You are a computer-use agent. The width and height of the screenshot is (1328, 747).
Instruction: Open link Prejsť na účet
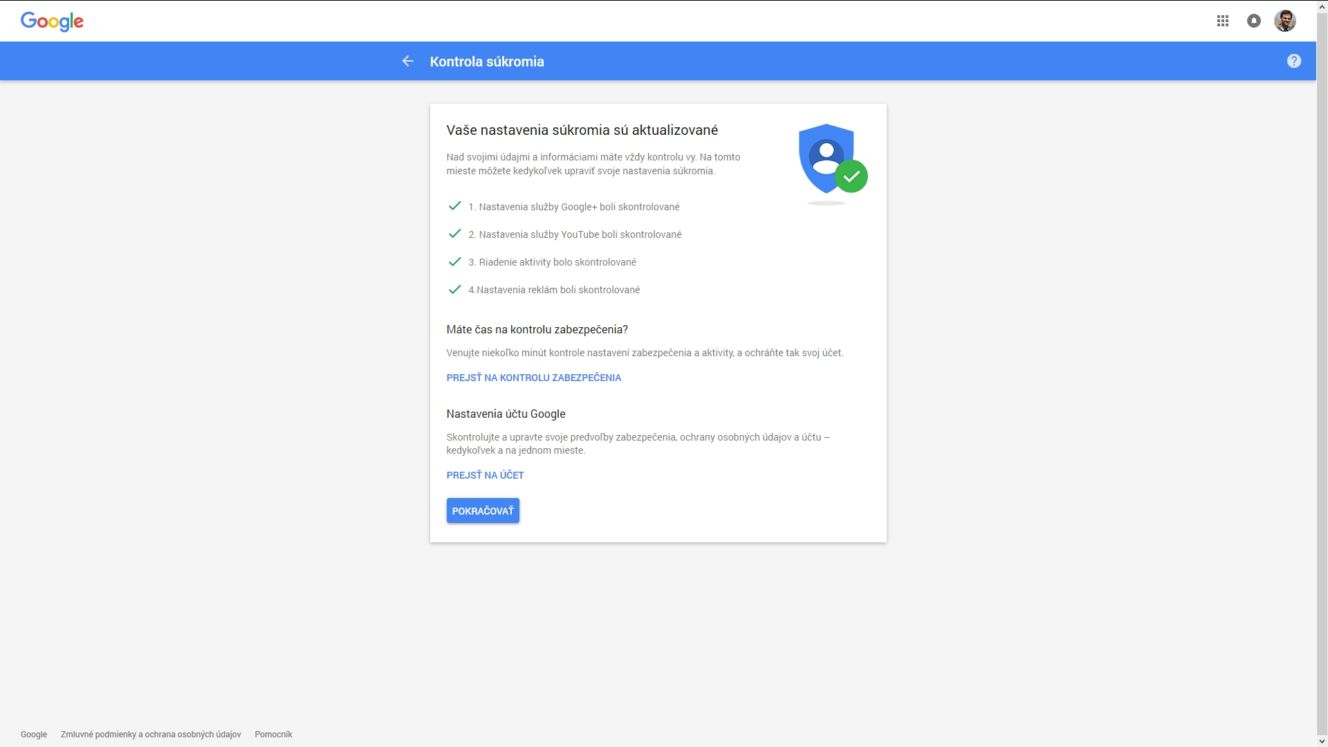(x=485, y=475)
